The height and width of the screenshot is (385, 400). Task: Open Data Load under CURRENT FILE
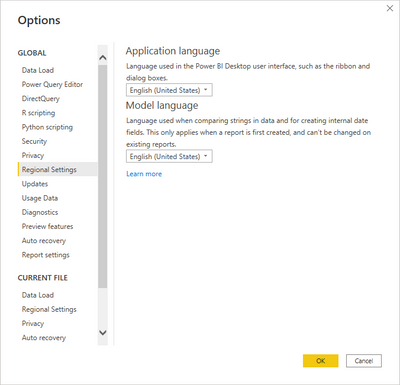(x=38, y=295)
